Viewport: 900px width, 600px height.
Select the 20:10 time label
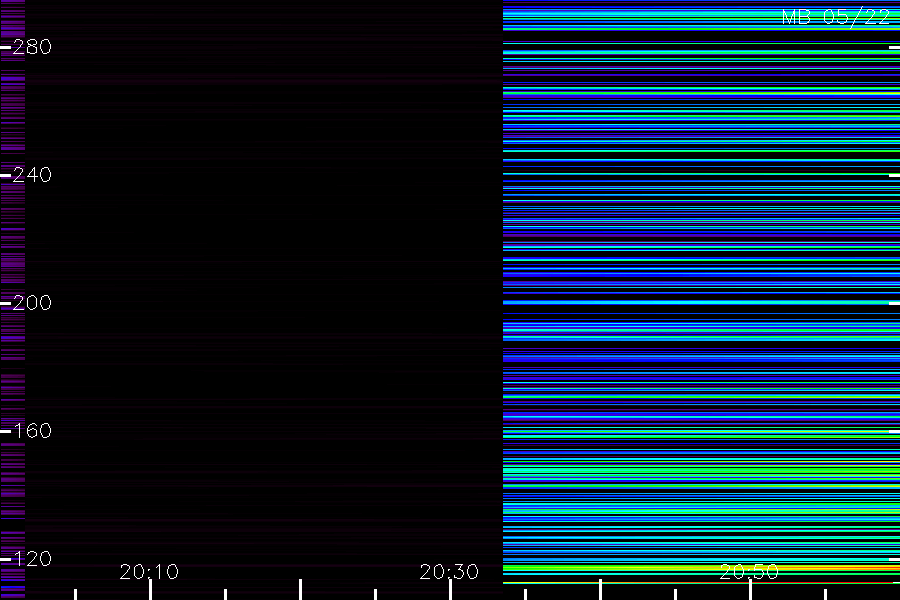(x=149, y=572)
